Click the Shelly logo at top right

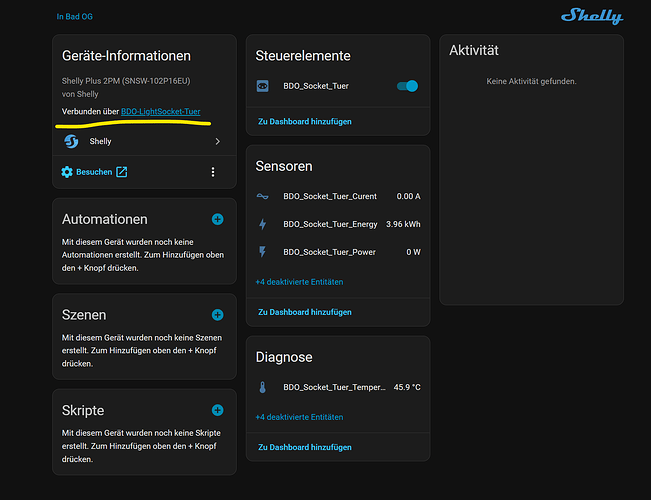(591, 16)
